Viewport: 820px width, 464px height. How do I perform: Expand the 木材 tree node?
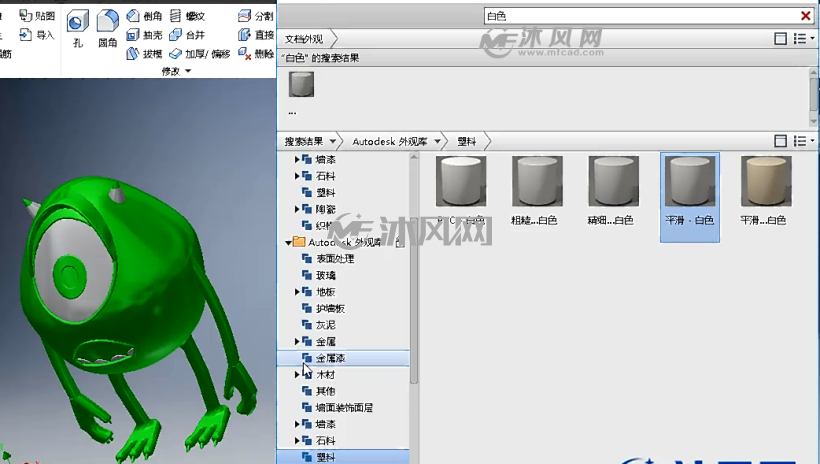(x=297, y=375)
